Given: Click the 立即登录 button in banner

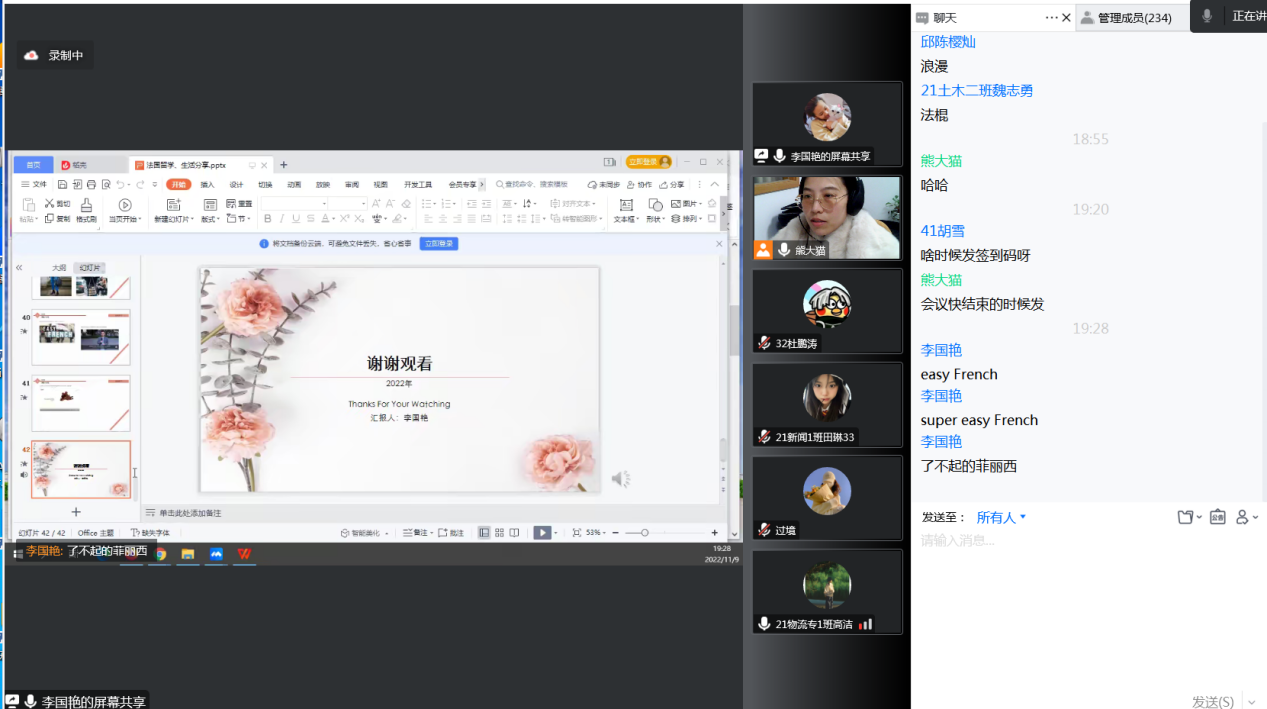Looking at the screenshot, I should [x=438, y=244].
